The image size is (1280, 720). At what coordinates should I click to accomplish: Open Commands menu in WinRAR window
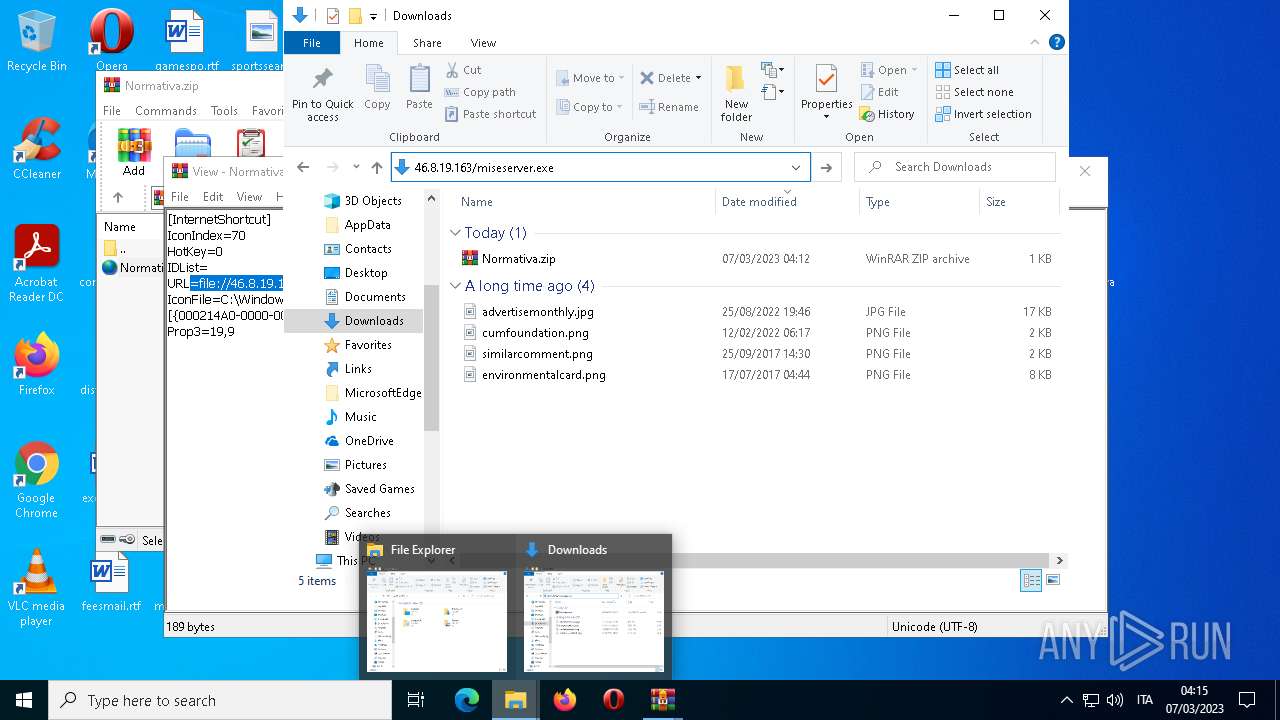(166, 111)
